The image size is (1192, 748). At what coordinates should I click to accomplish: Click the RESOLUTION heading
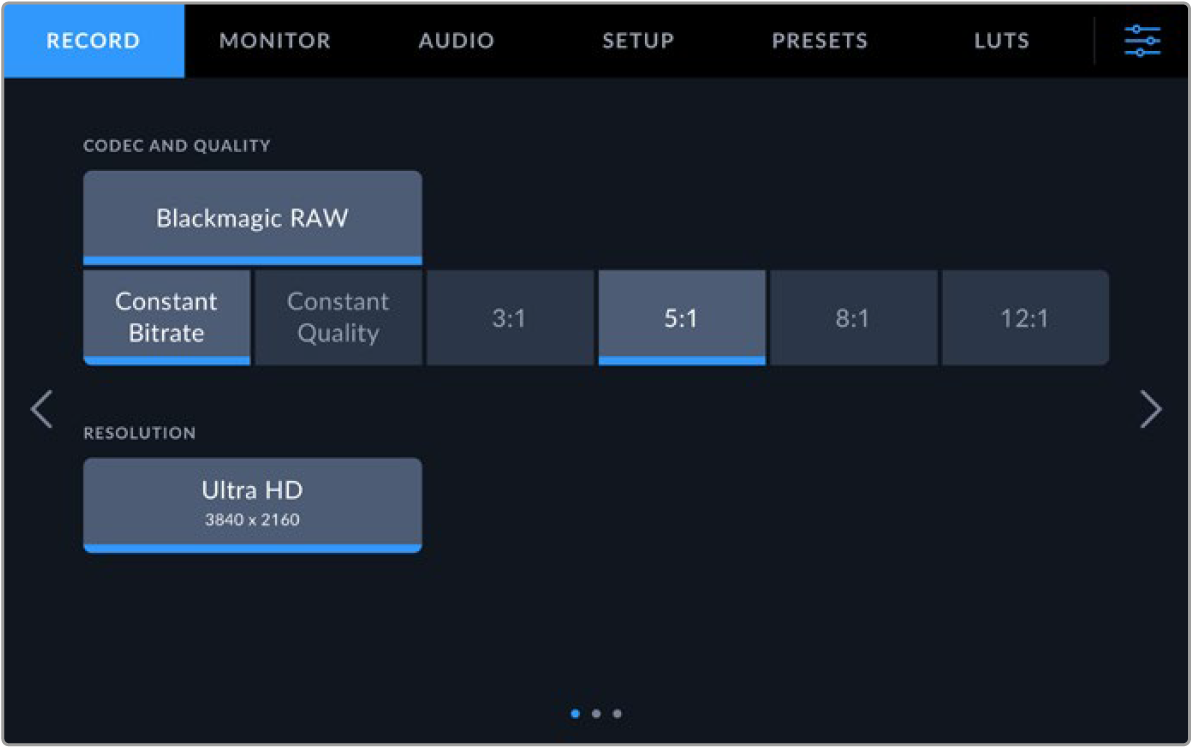[140, 433]
